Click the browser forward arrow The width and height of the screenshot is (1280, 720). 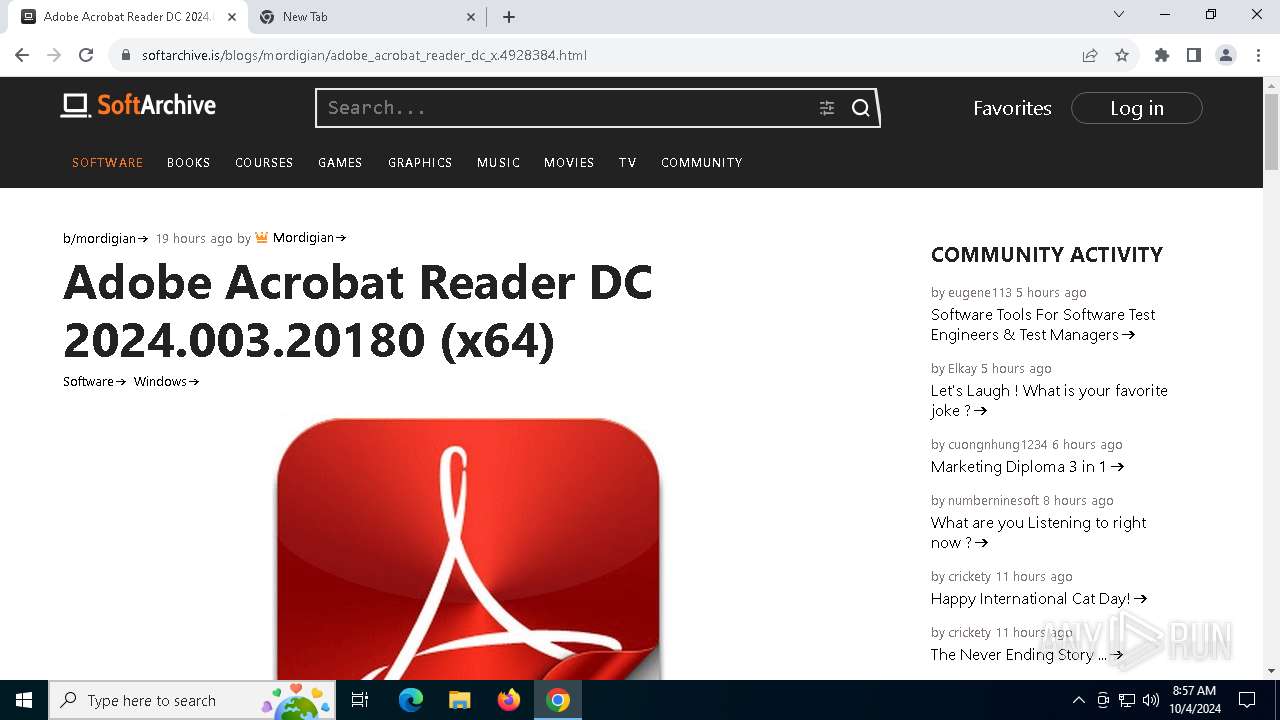54,55
